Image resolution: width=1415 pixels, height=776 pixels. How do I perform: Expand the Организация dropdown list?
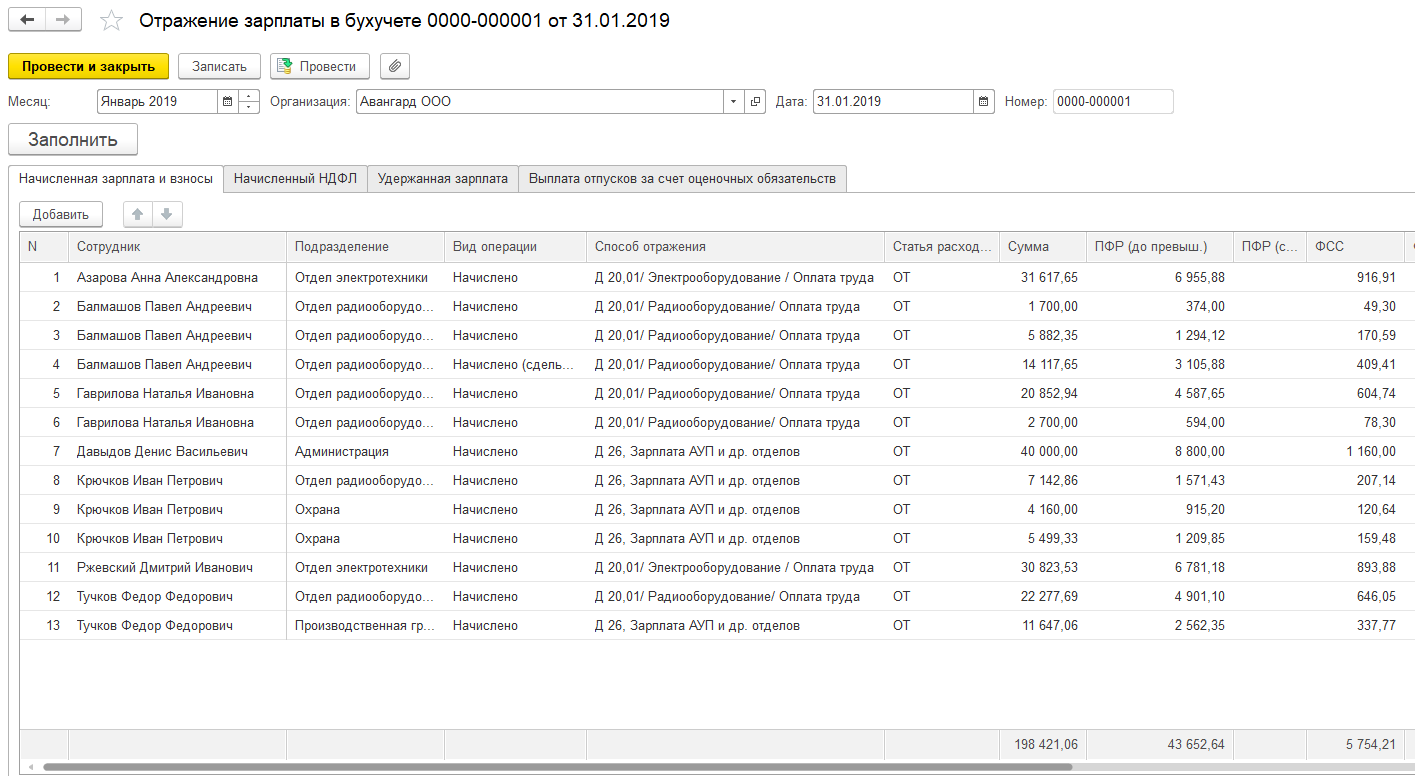click(x=734, y=102)
